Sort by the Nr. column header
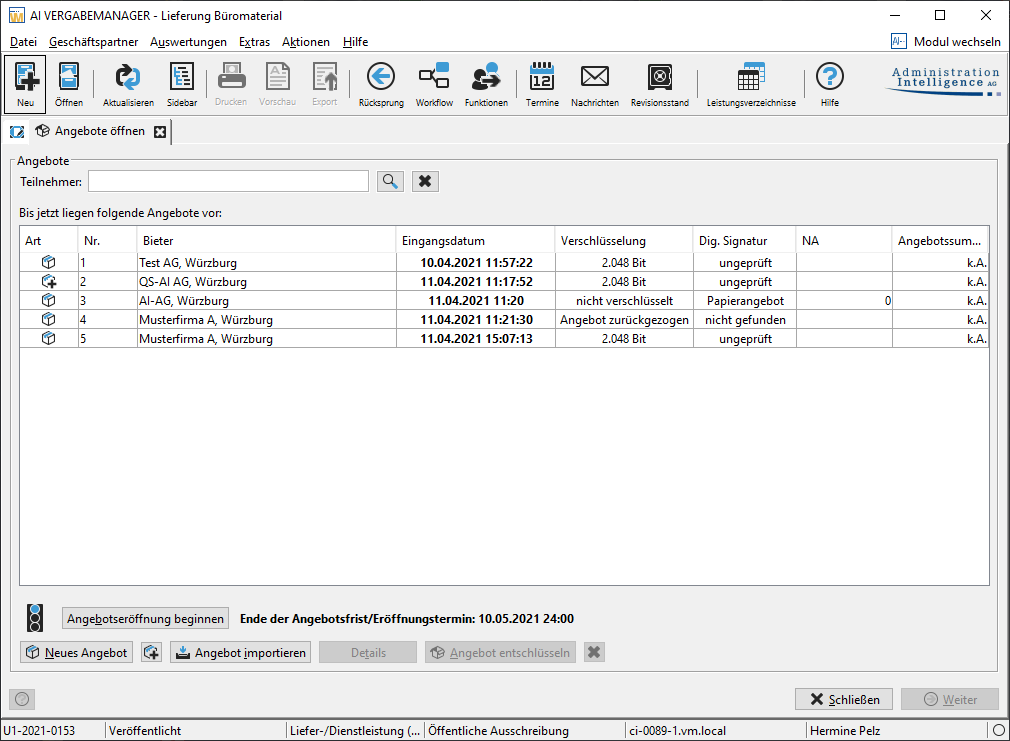 (x=108, y=240)
